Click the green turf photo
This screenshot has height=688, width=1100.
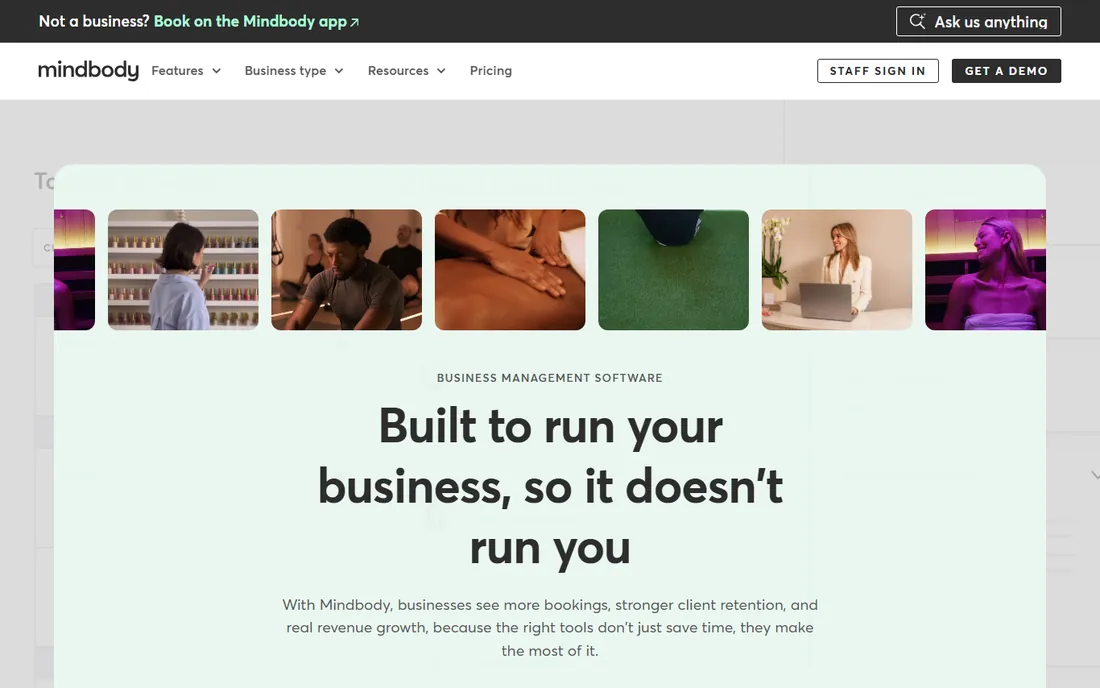pos(673,269)
